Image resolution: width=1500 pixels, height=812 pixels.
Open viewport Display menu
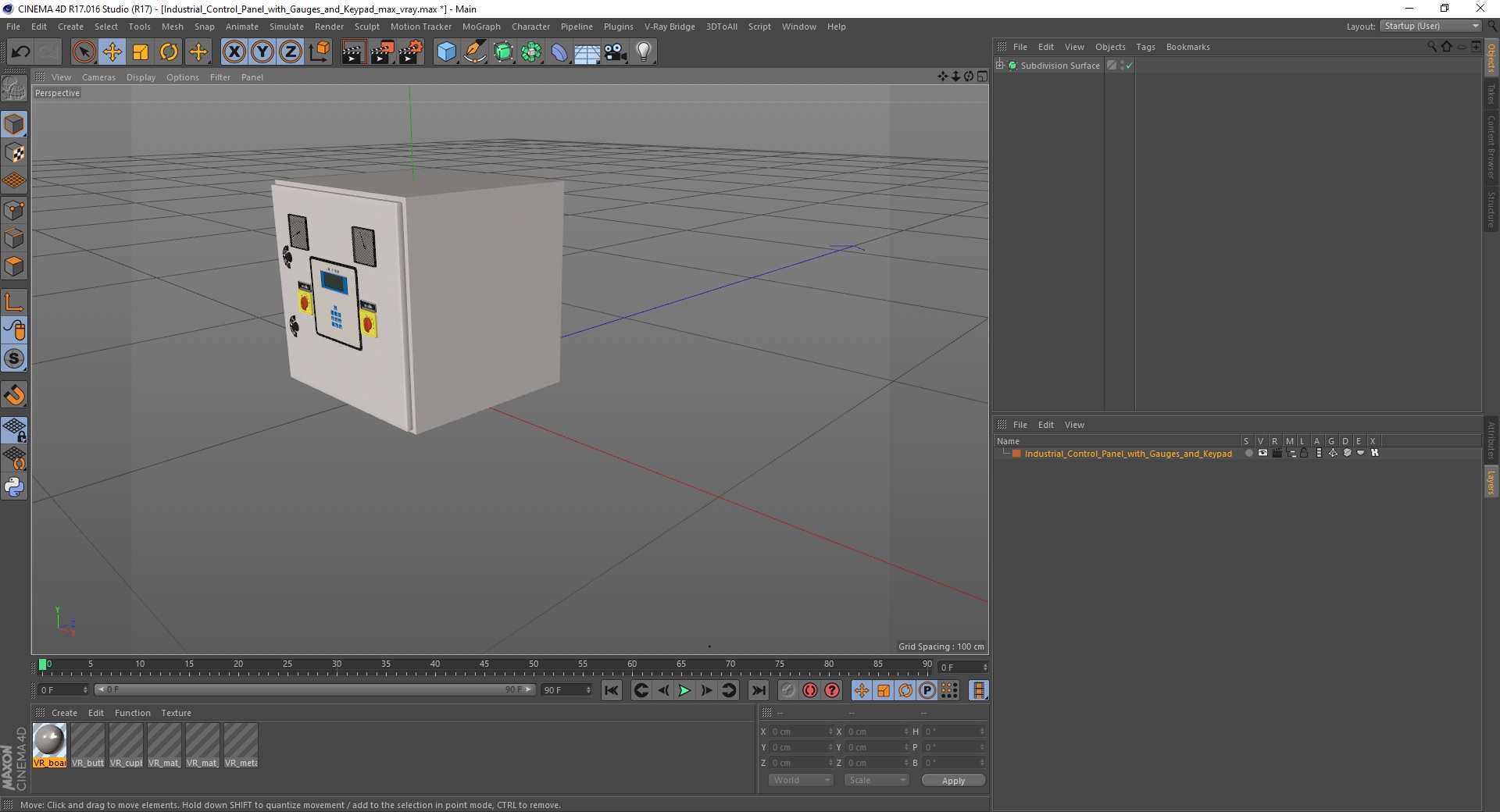[x=141, y=77]
